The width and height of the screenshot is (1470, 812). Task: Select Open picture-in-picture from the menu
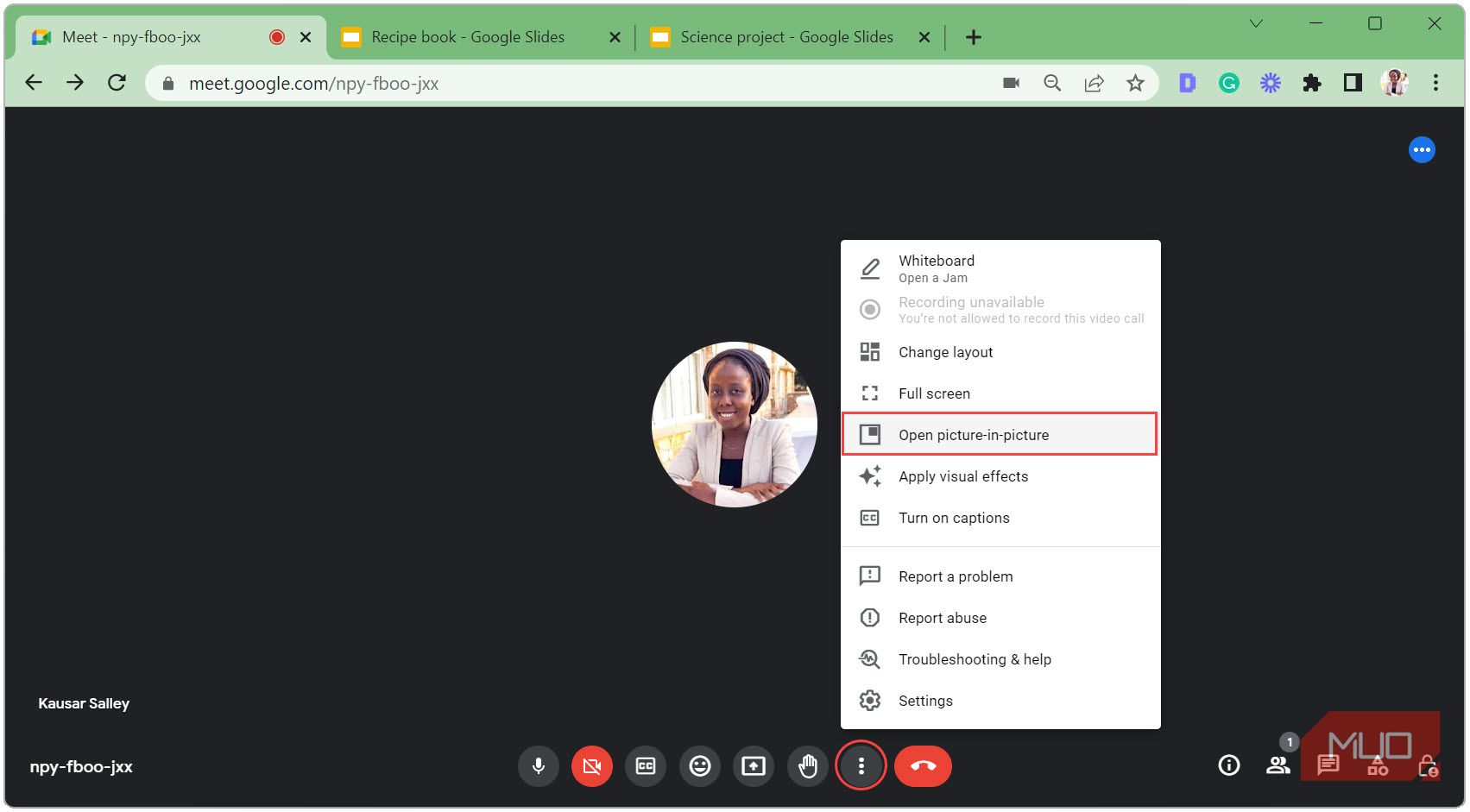[x=973, y=434]
